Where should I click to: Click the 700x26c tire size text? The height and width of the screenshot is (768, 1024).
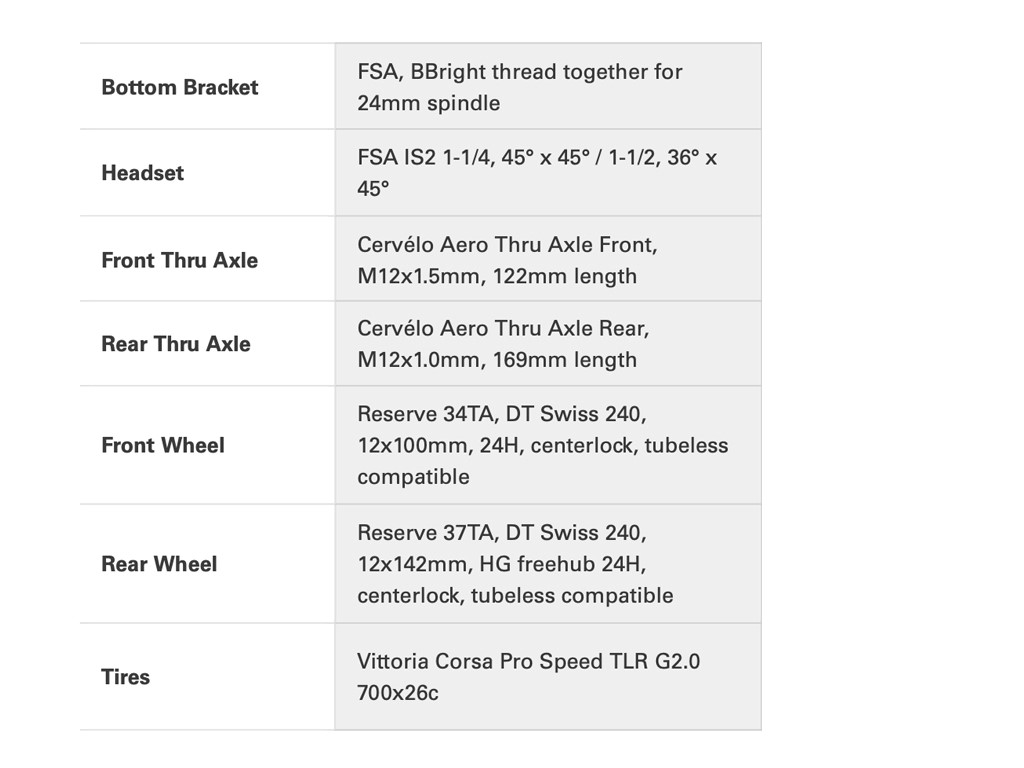pyautogui.click(x=397, y=692)
